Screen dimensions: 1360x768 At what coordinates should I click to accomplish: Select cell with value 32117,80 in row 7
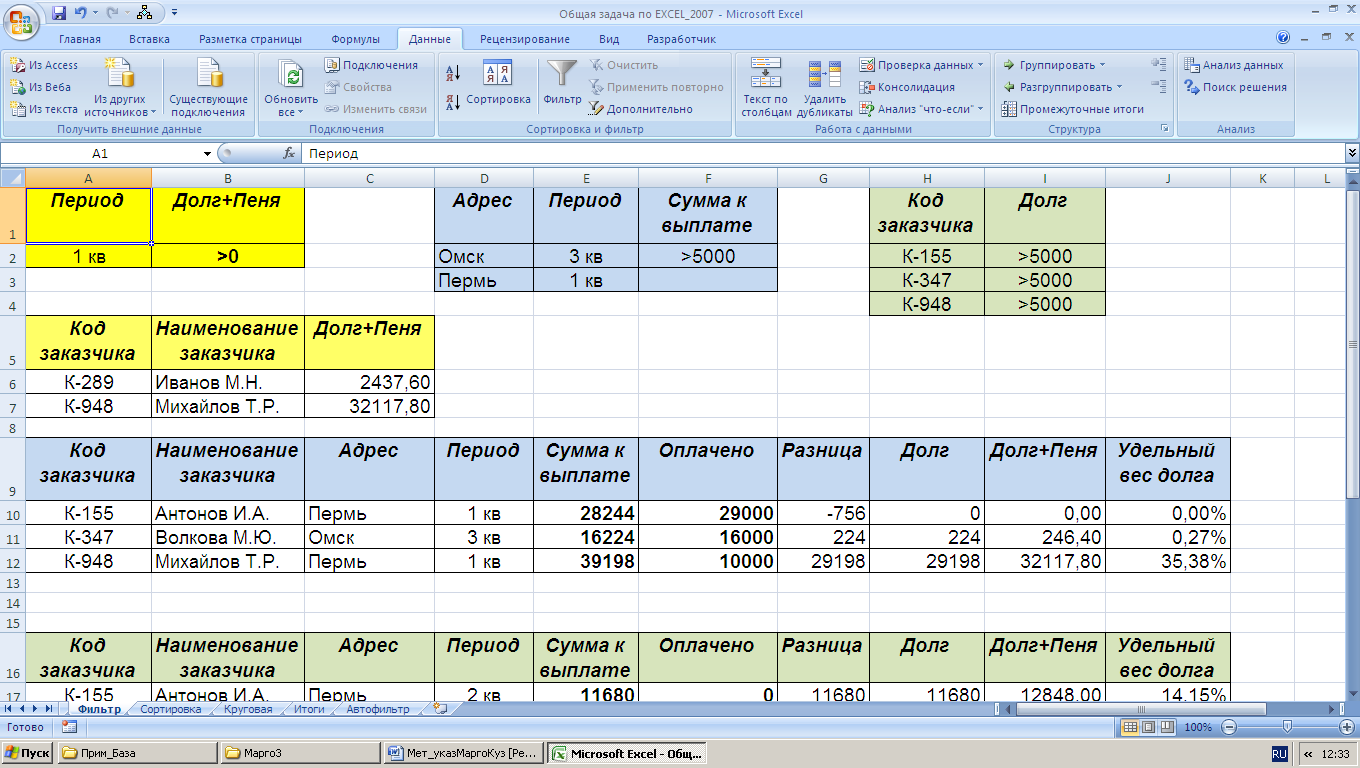click(x=369, y=406)
